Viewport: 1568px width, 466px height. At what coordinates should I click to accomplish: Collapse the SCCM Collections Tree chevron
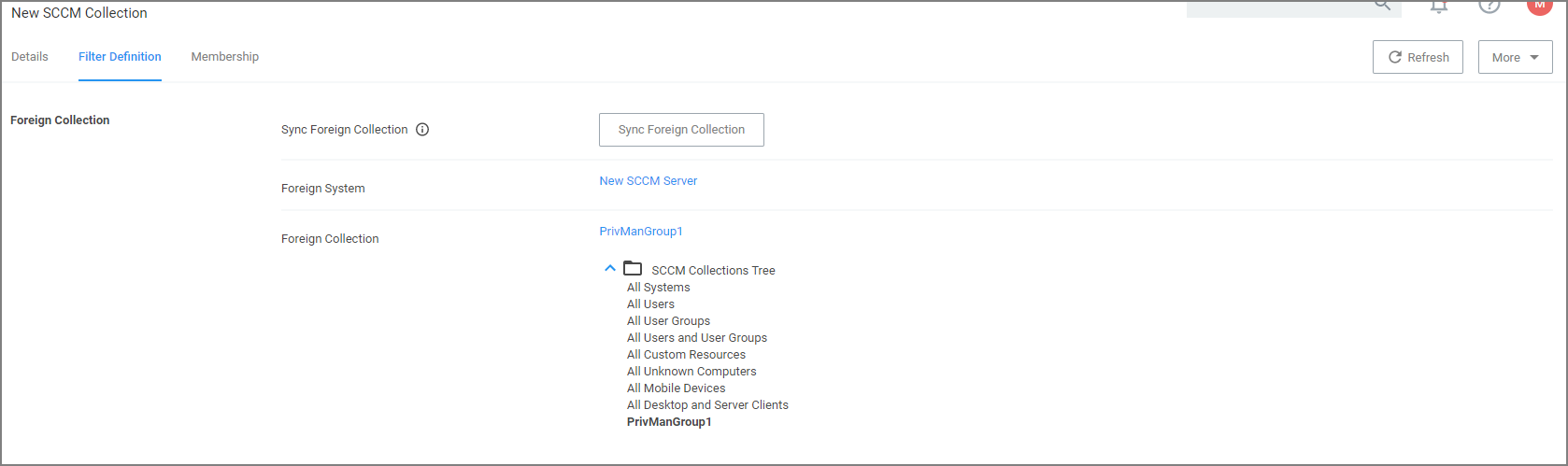coord(610,269)
